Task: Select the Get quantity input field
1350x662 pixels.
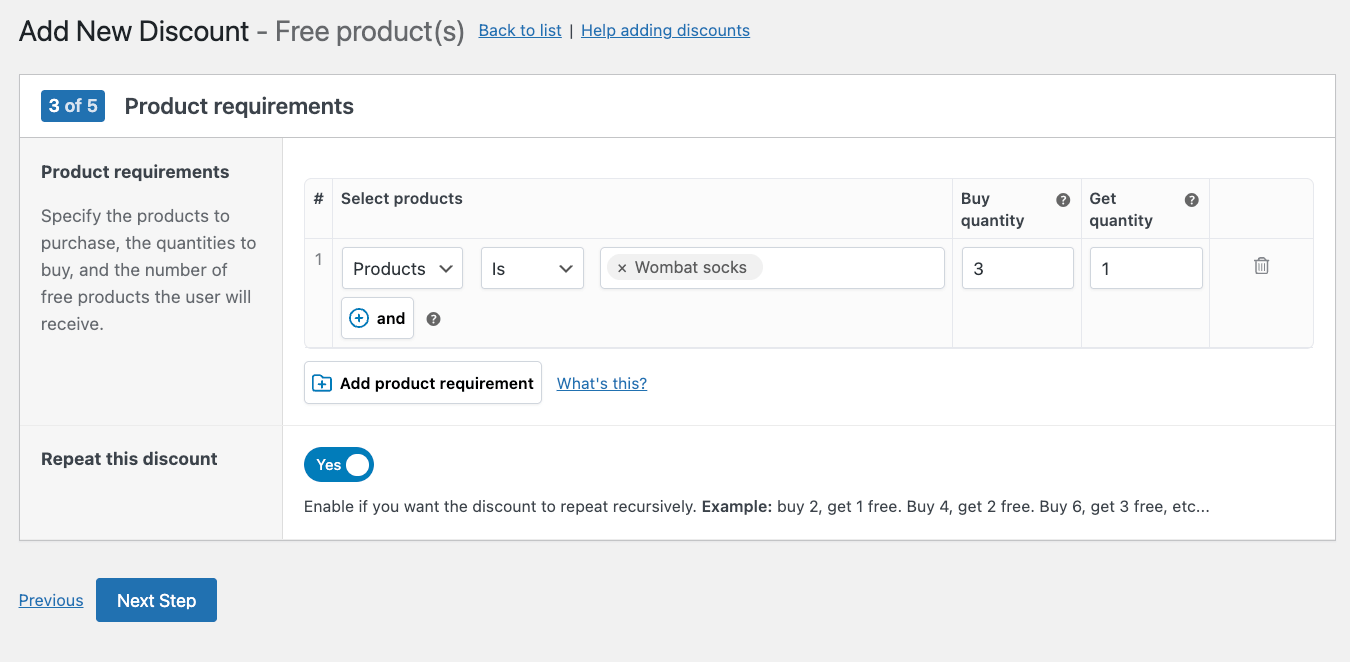Action: point(1145,267)
